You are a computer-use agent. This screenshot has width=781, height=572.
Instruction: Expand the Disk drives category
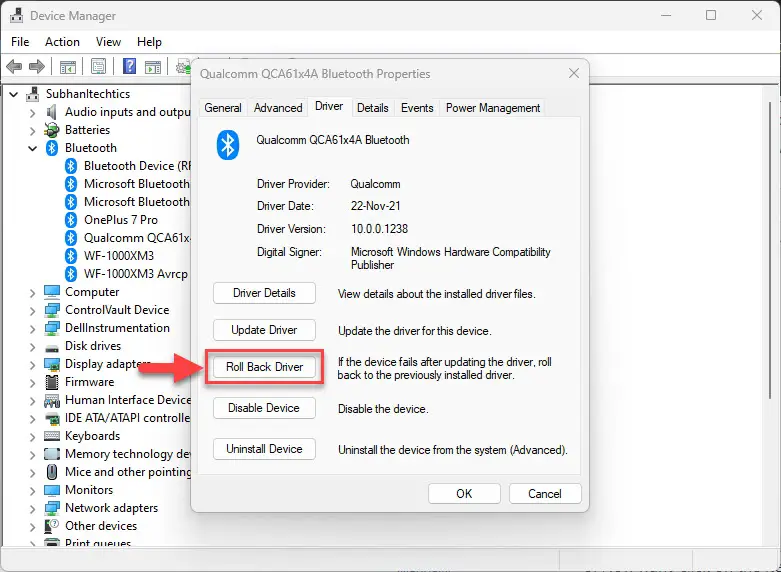32,347
